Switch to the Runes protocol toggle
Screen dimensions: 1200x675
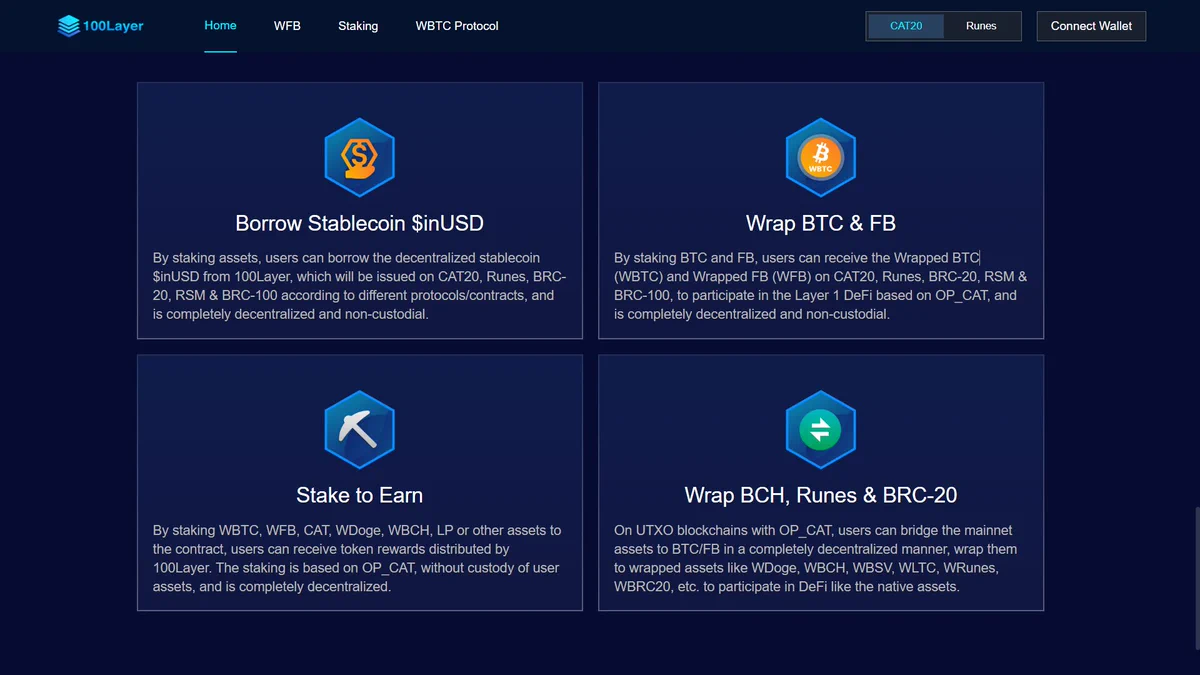(x=981, y=26)
